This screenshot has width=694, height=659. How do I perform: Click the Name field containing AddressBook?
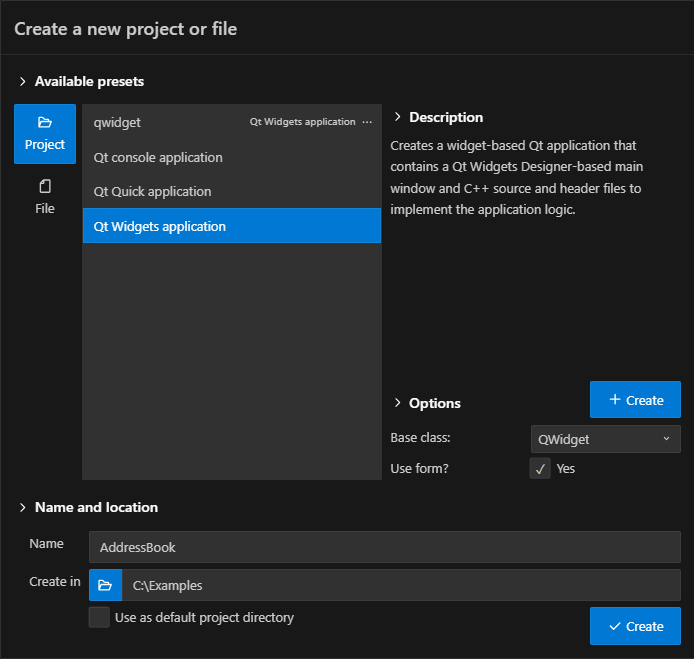tap(384, 547)
